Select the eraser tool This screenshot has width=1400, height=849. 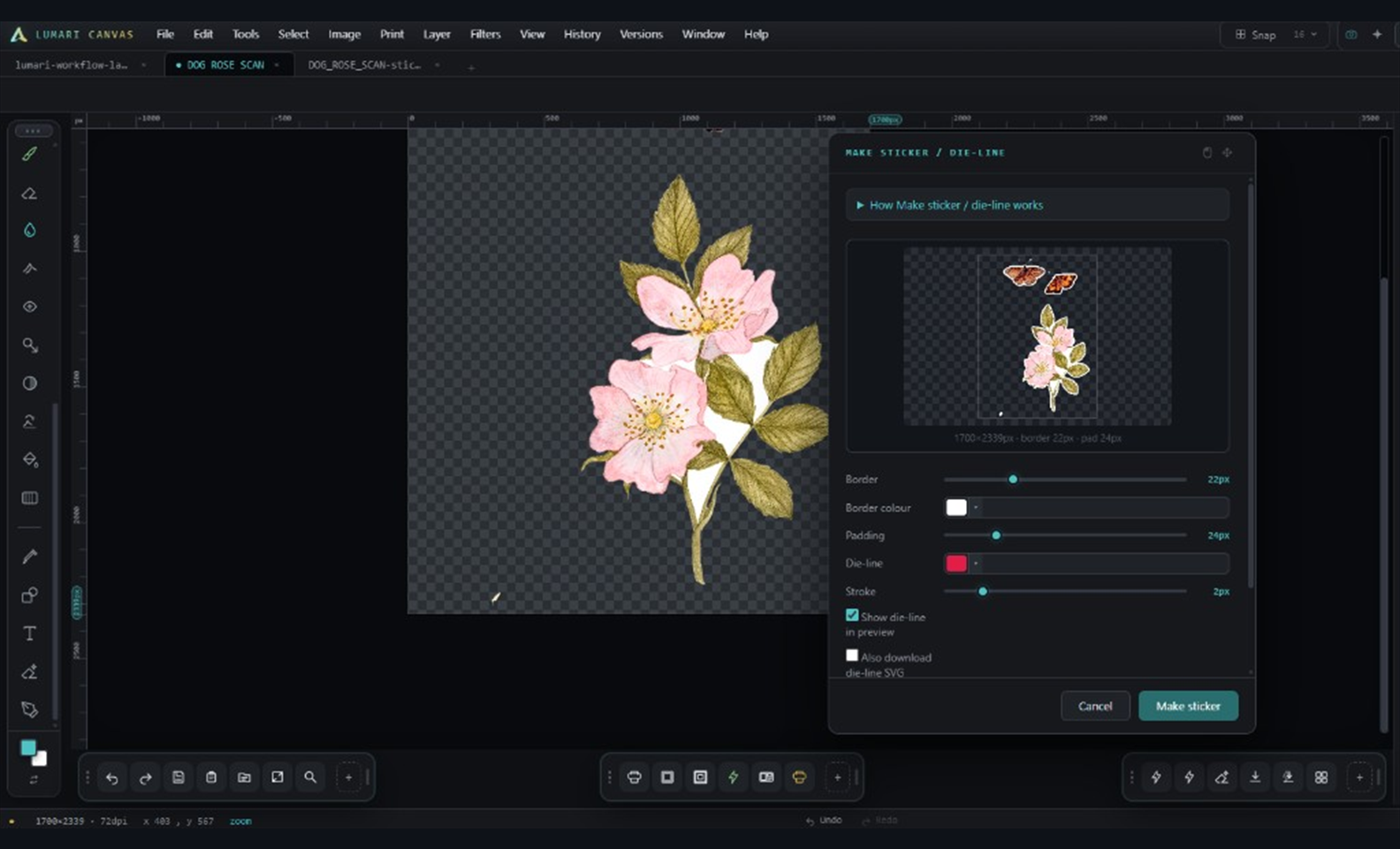coord(29,193)
